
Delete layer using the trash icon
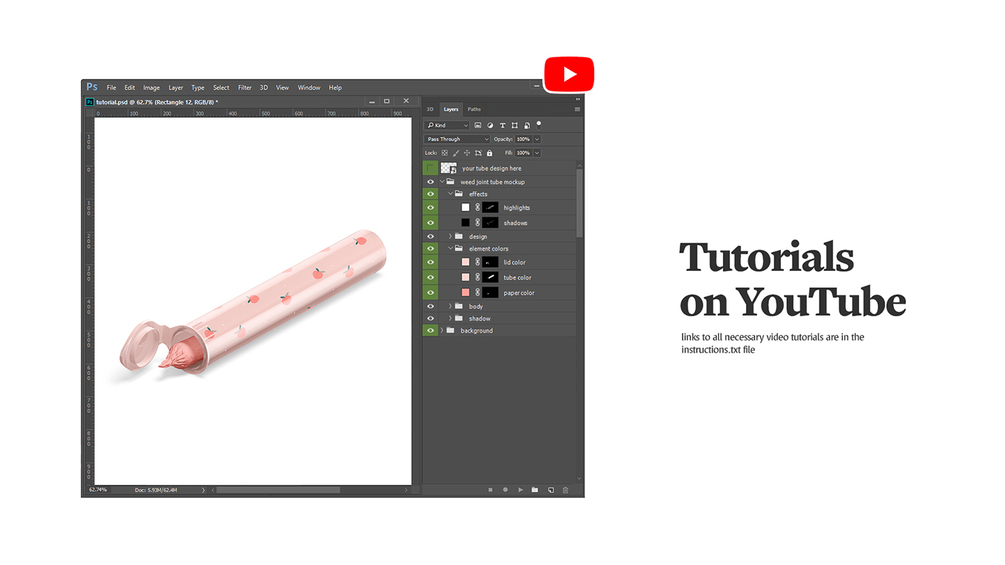pyautogui.click(x=565, y=490)
